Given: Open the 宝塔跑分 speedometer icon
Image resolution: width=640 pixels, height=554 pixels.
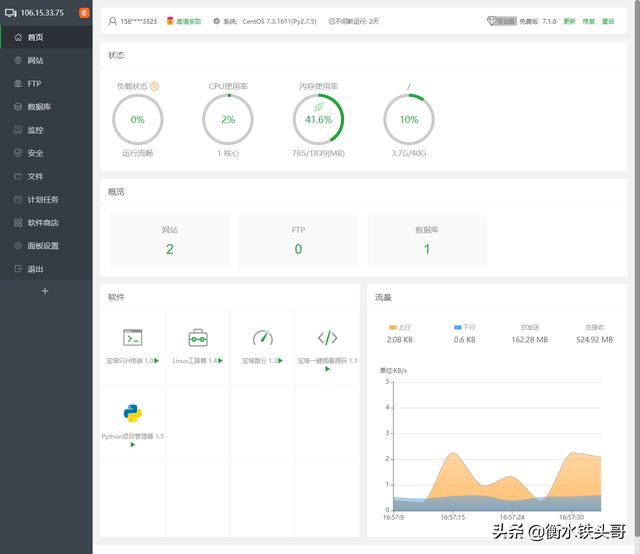Looking at the screenshot, I should click(x=262, y=338).
